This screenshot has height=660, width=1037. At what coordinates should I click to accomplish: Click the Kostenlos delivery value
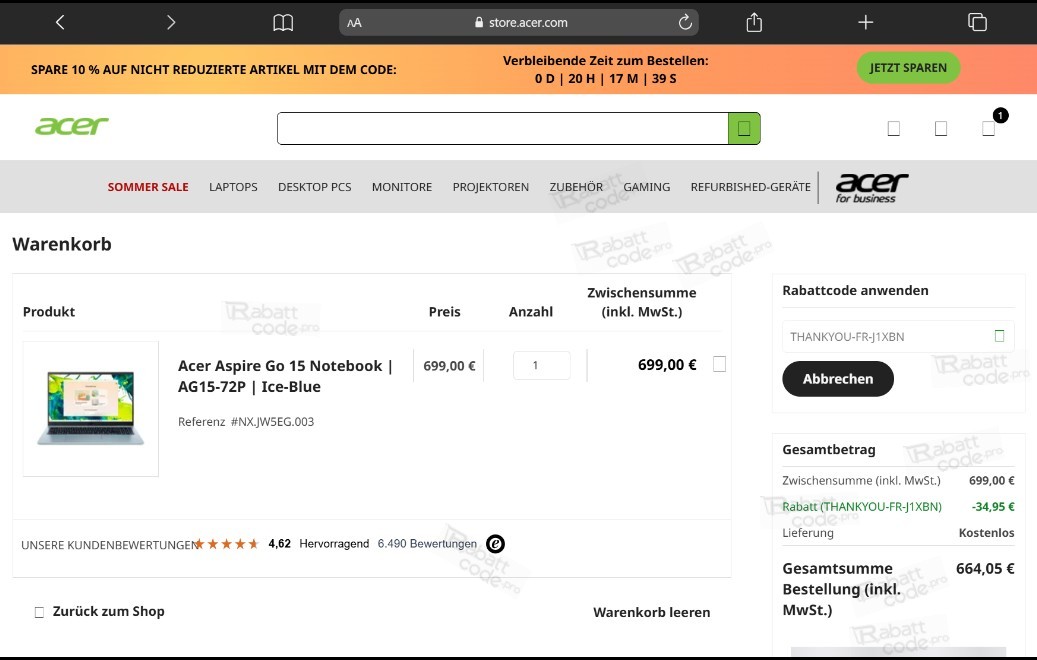coord(986,533)
